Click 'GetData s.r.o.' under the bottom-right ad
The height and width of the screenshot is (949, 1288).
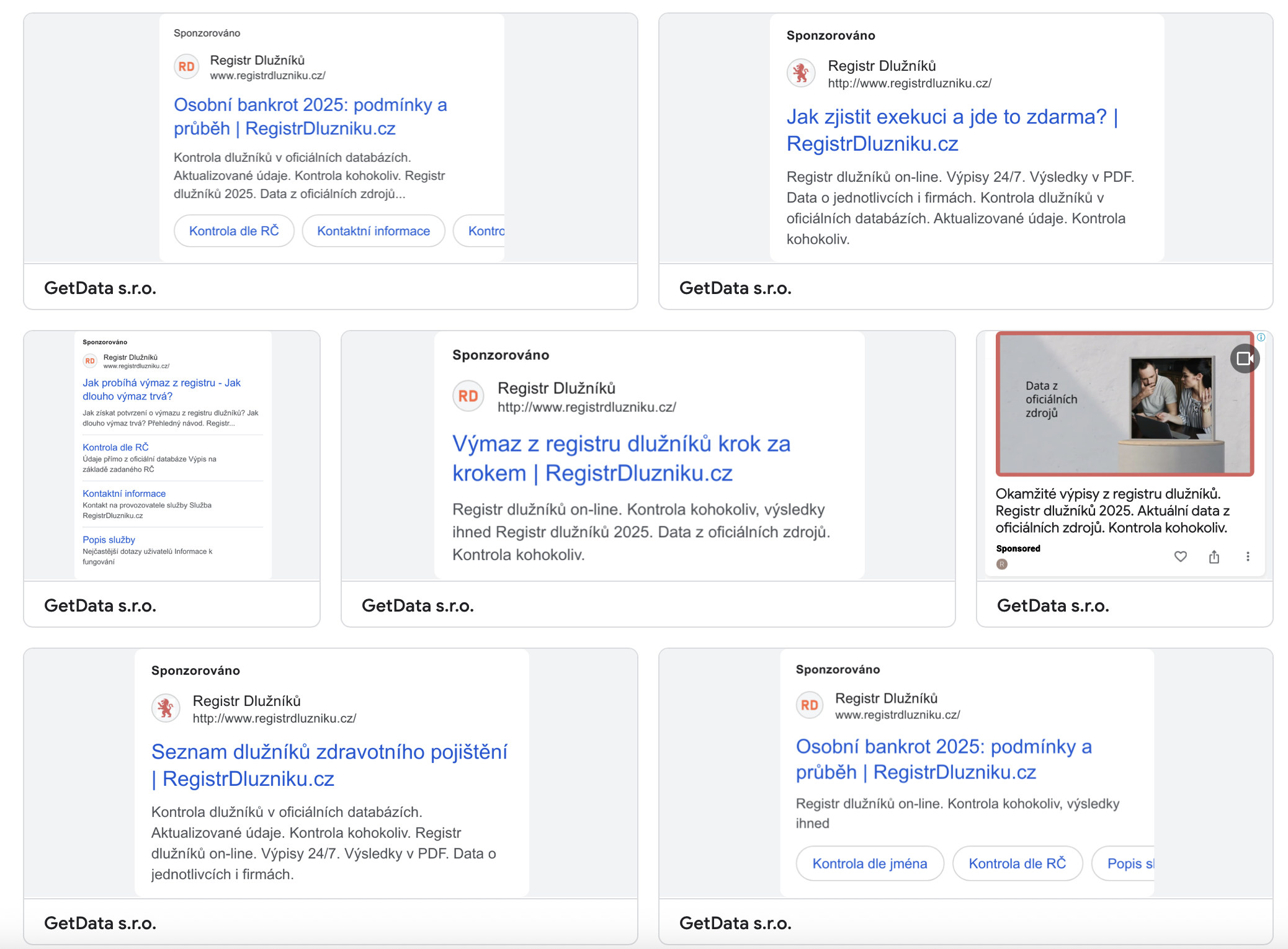coord(735,923)
